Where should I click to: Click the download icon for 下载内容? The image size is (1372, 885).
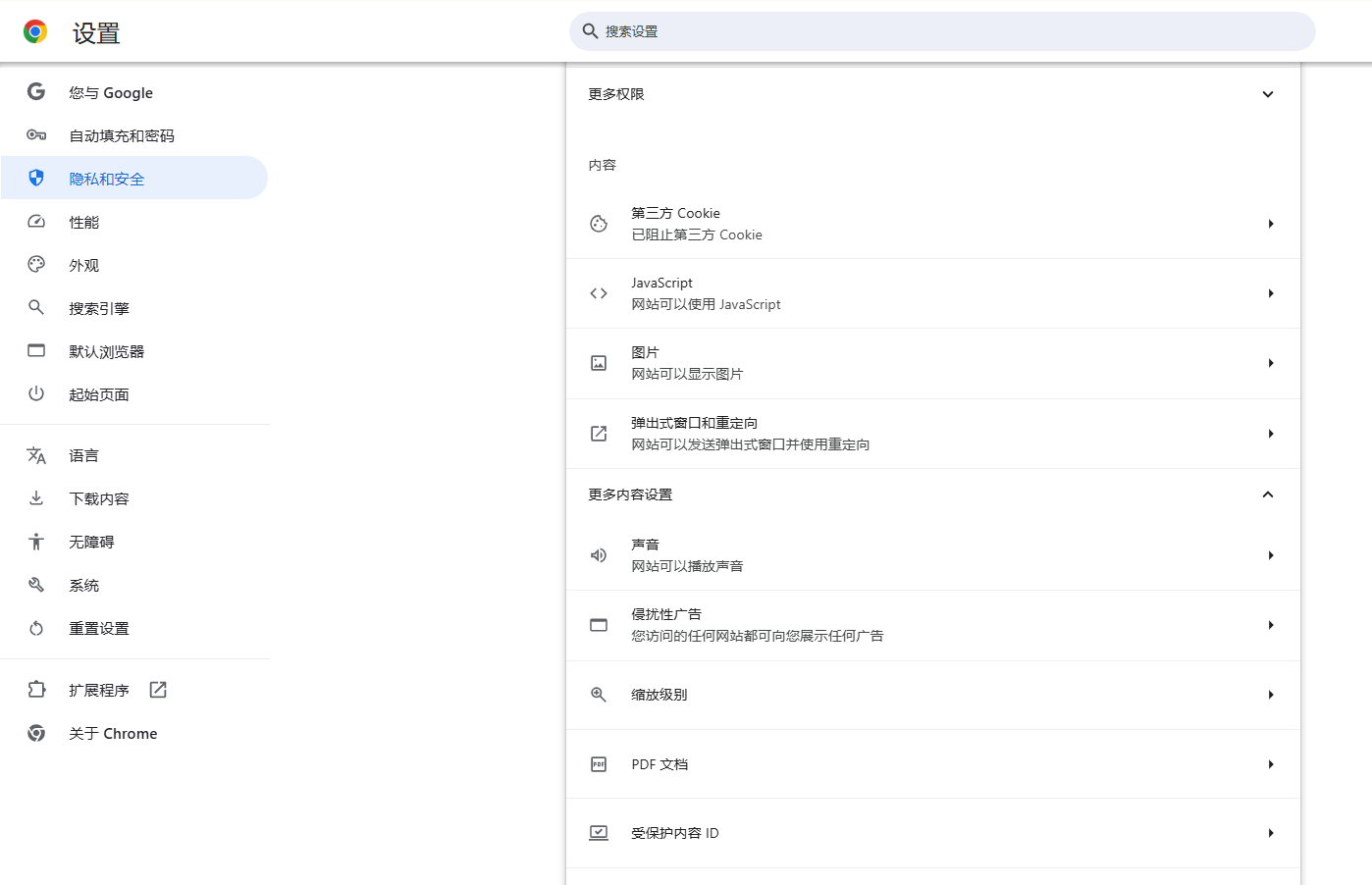click(36, 498)
